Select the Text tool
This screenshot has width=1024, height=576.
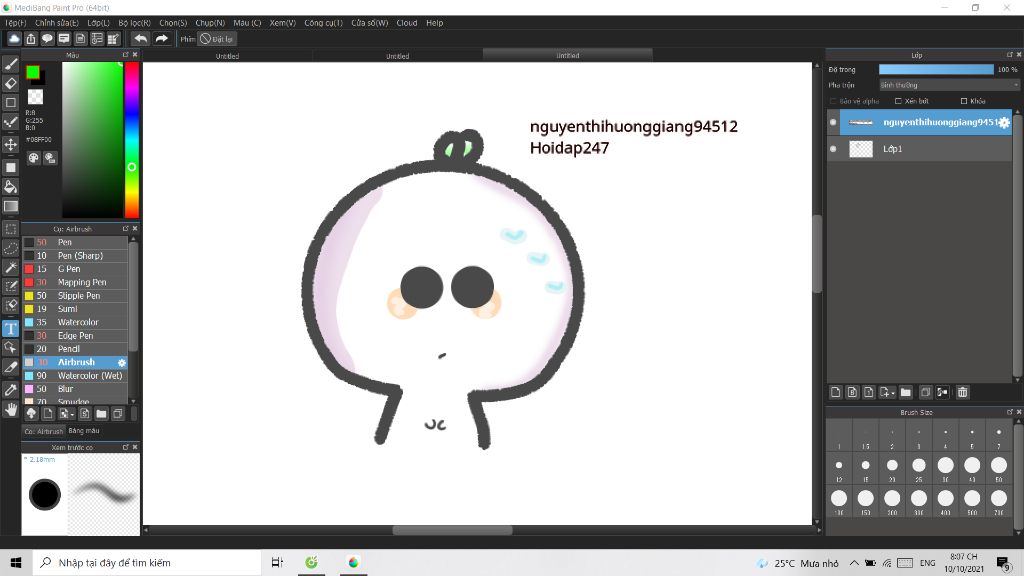[10, 328]
